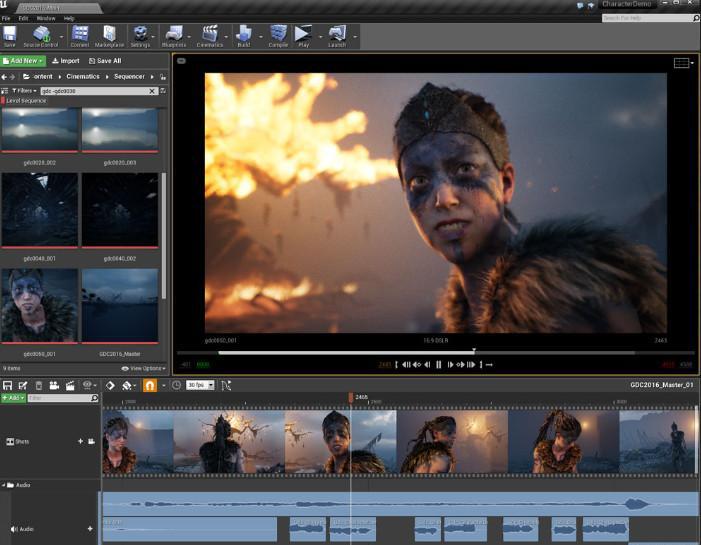
Task: Open the 30 fps dropdown
Action: [x=200, y=385]
